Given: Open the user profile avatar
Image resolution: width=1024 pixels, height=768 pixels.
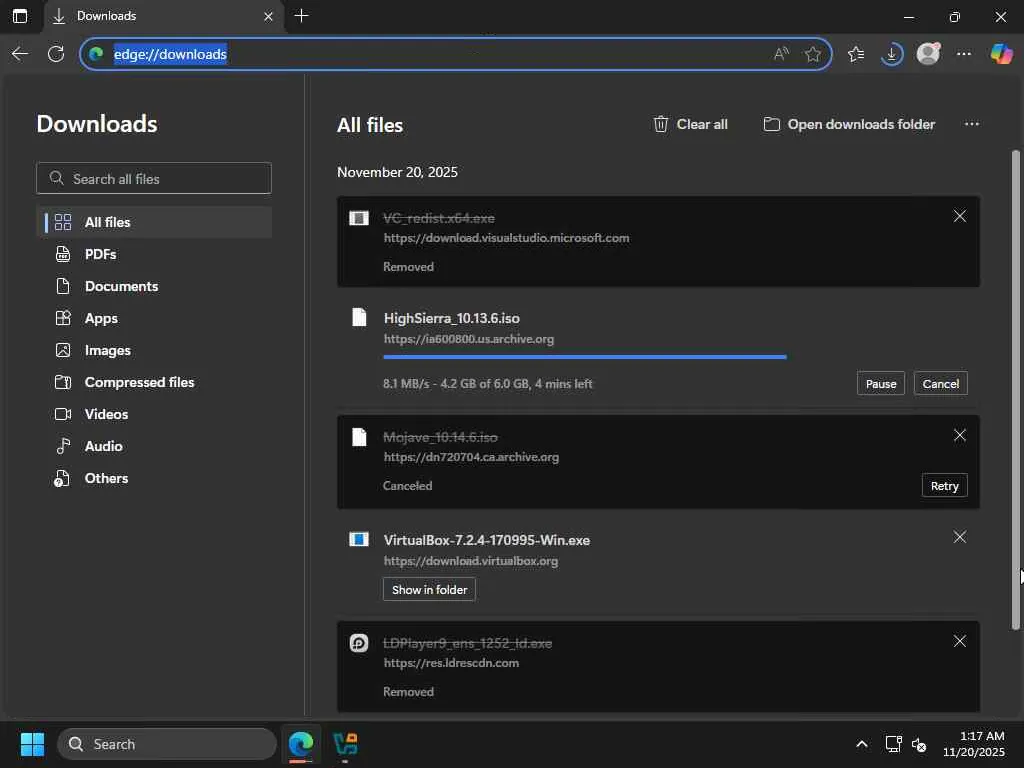Looking at the screenshot, I should (928, 54).
